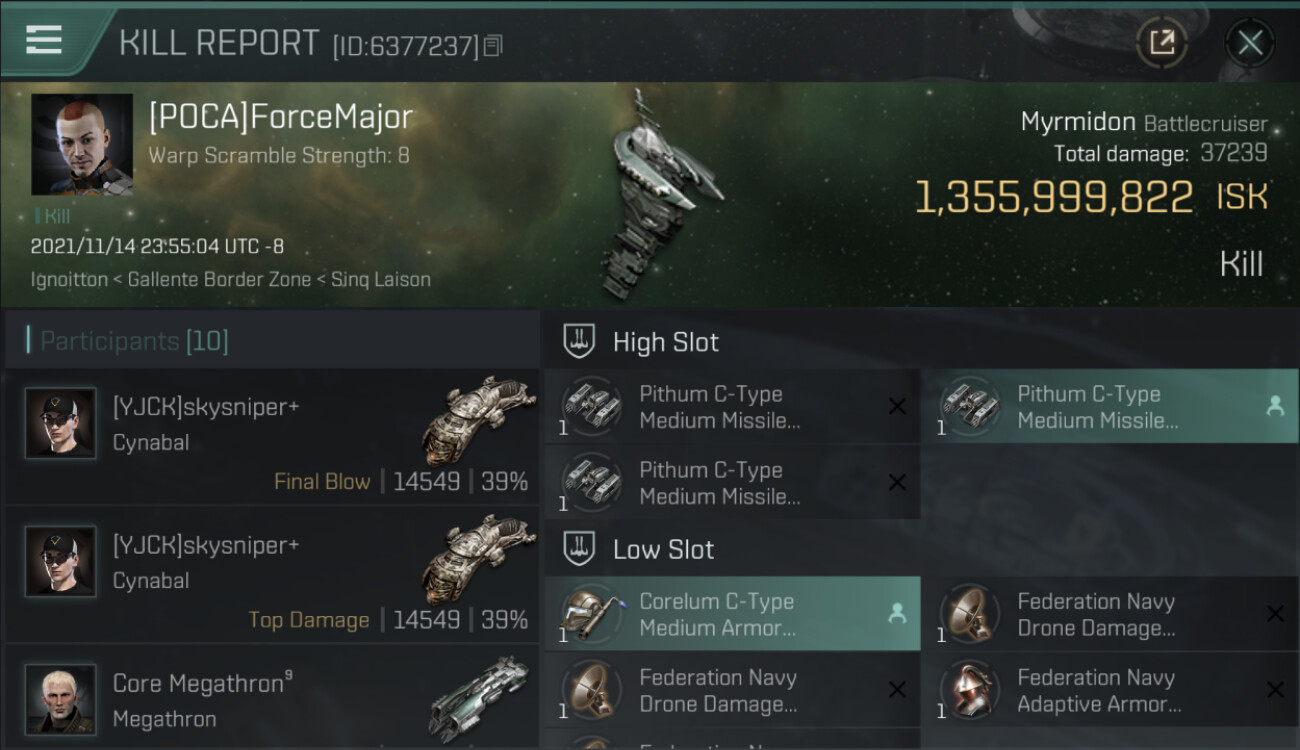Select the Corelum C-Type Medium Armor module
This screenshot has width=1300, height=750.
click(732, 614)
